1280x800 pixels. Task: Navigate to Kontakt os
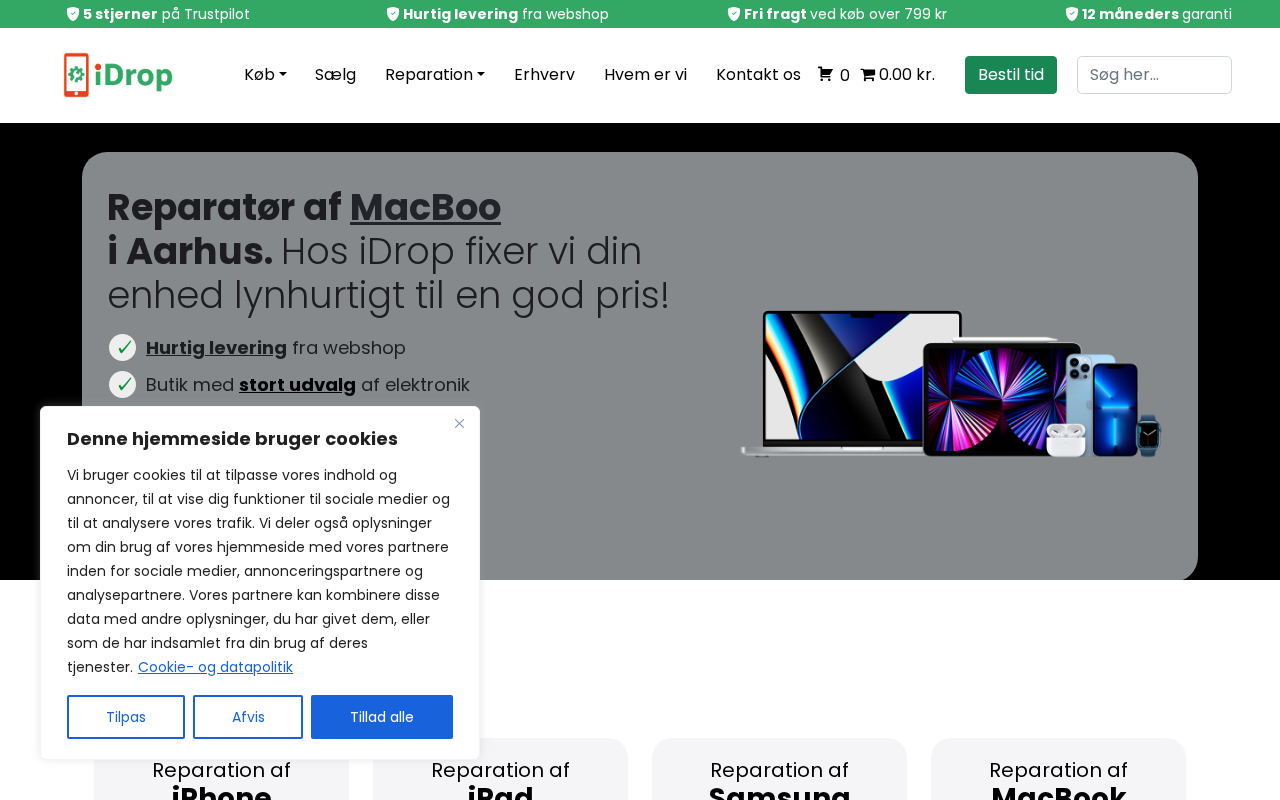(x=758, y=75)
